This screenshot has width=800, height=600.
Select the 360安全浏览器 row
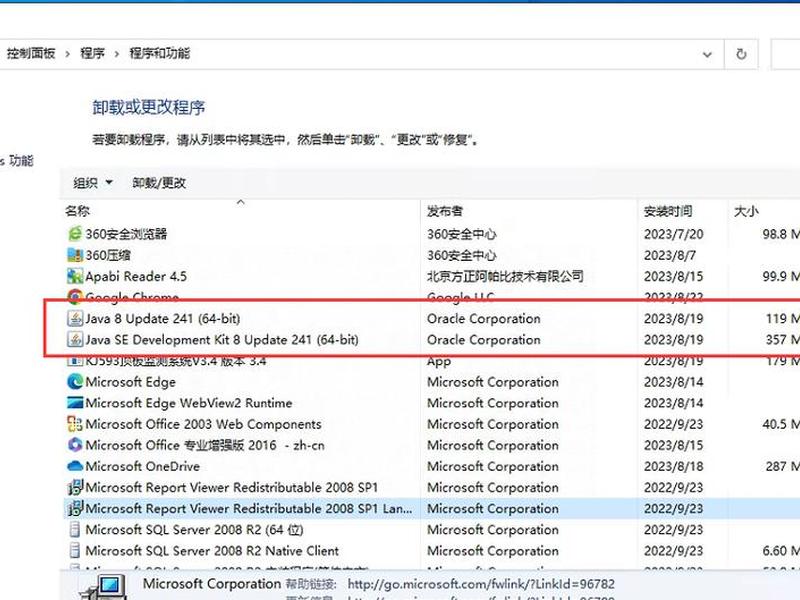pyautogui.click(x=432, y=234)
